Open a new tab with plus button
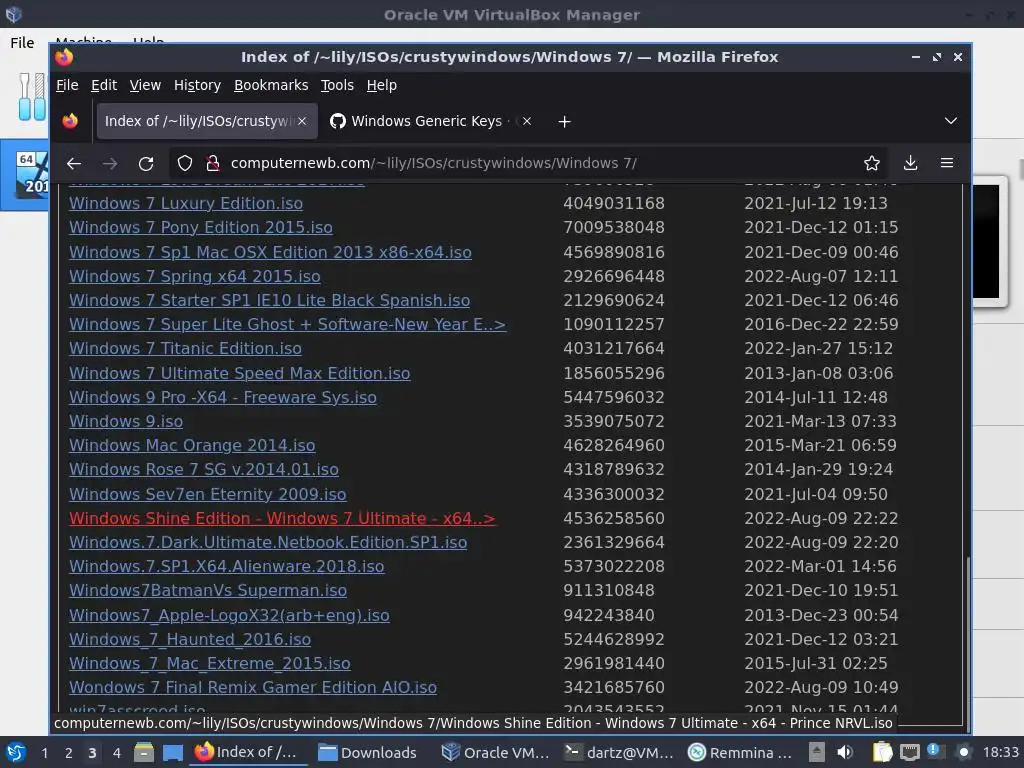Screen dimensions: 1024x768 [x=564, y=121]
